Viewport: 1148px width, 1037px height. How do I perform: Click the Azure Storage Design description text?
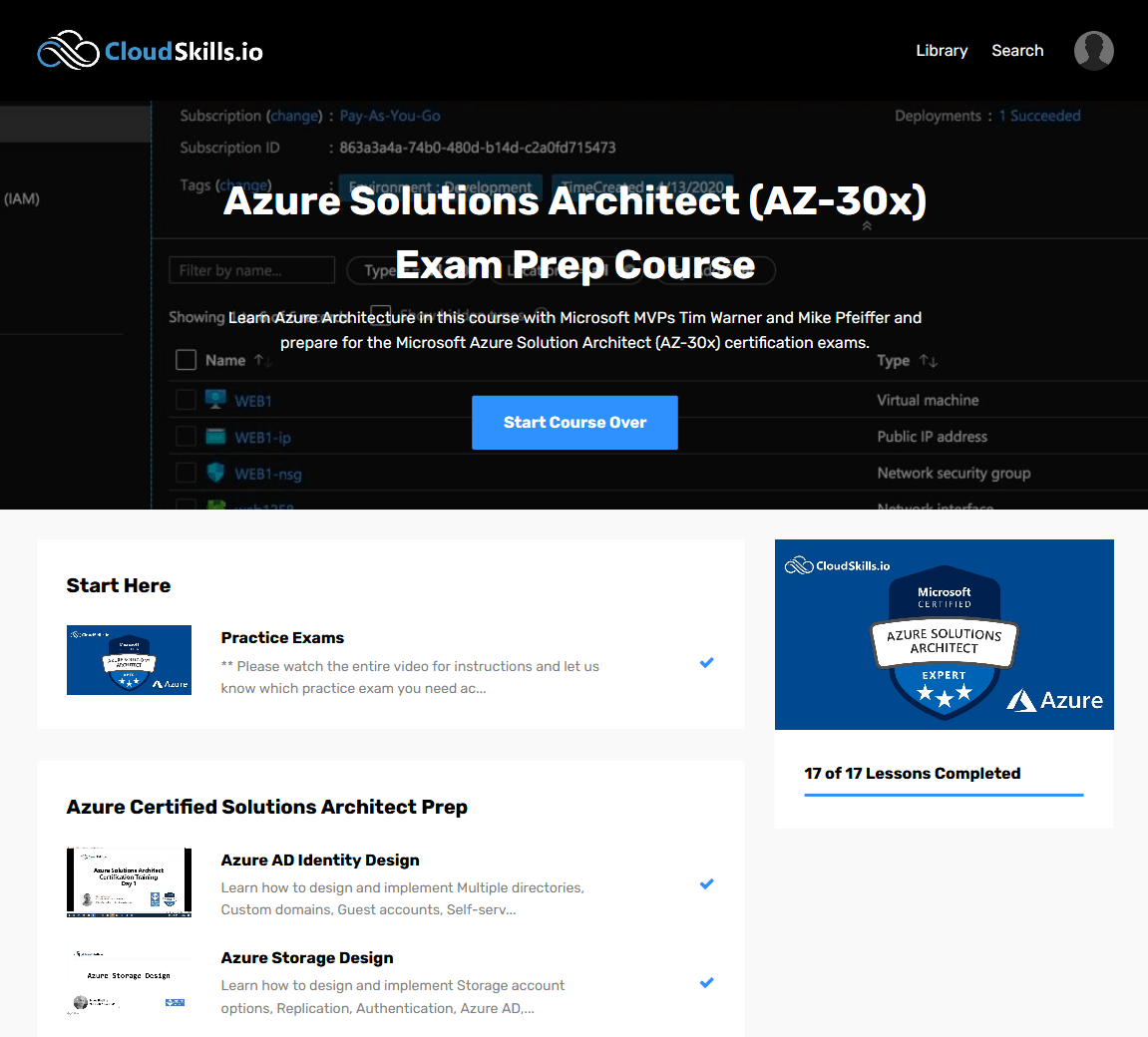393,997
